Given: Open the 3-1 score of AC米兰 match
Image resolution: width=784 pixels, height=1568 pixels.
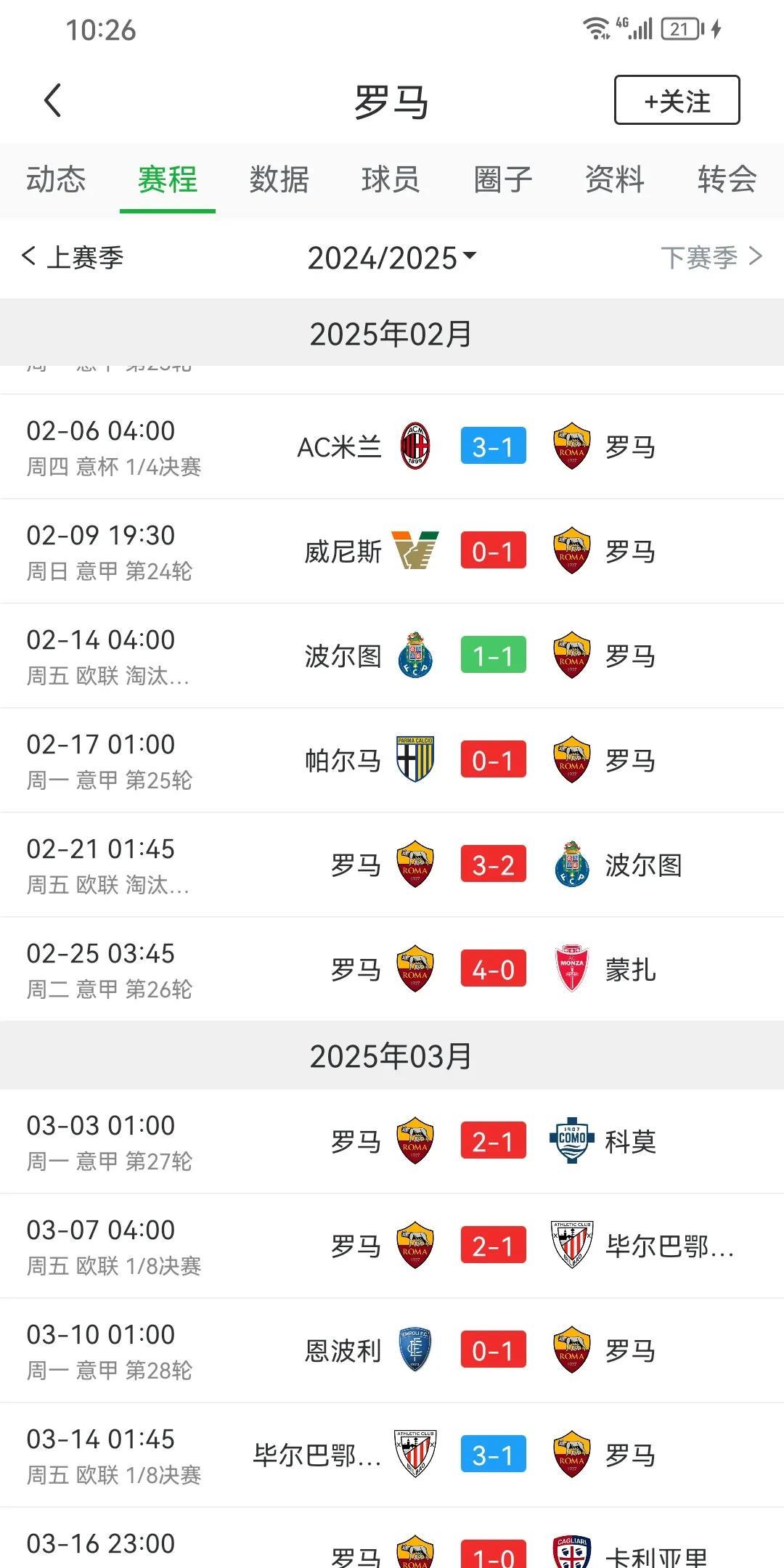Looking at the screenshot, I should [x=493, y=446].
